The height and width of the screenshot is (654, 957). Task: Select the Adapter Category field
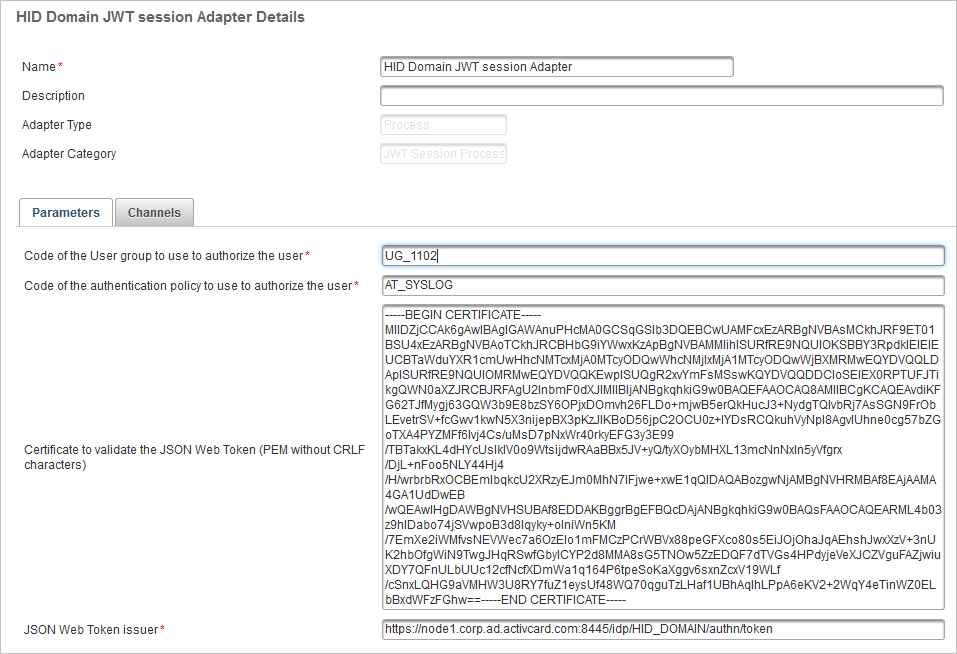coord(443,154)
